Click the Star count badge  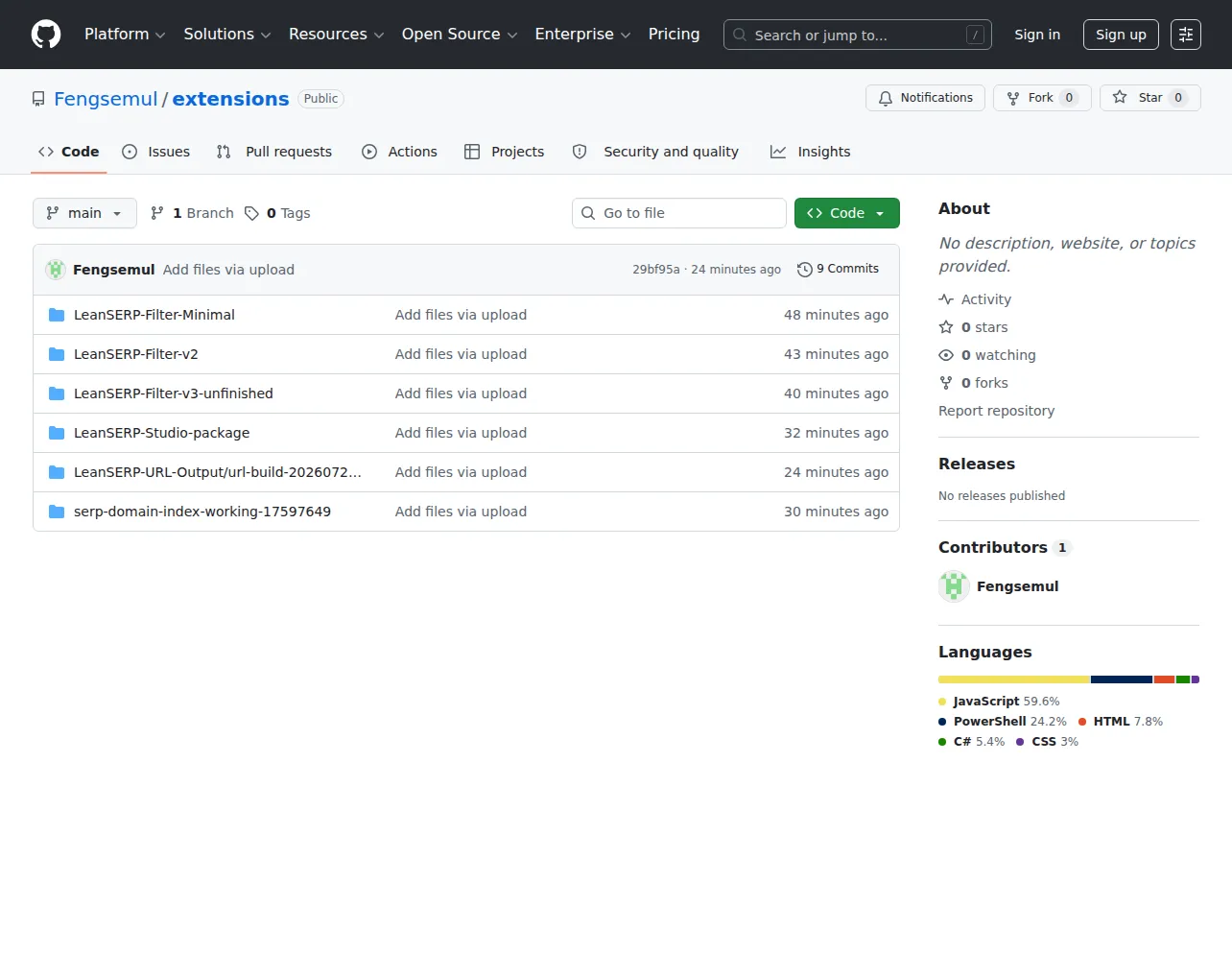coord(1178,98)
